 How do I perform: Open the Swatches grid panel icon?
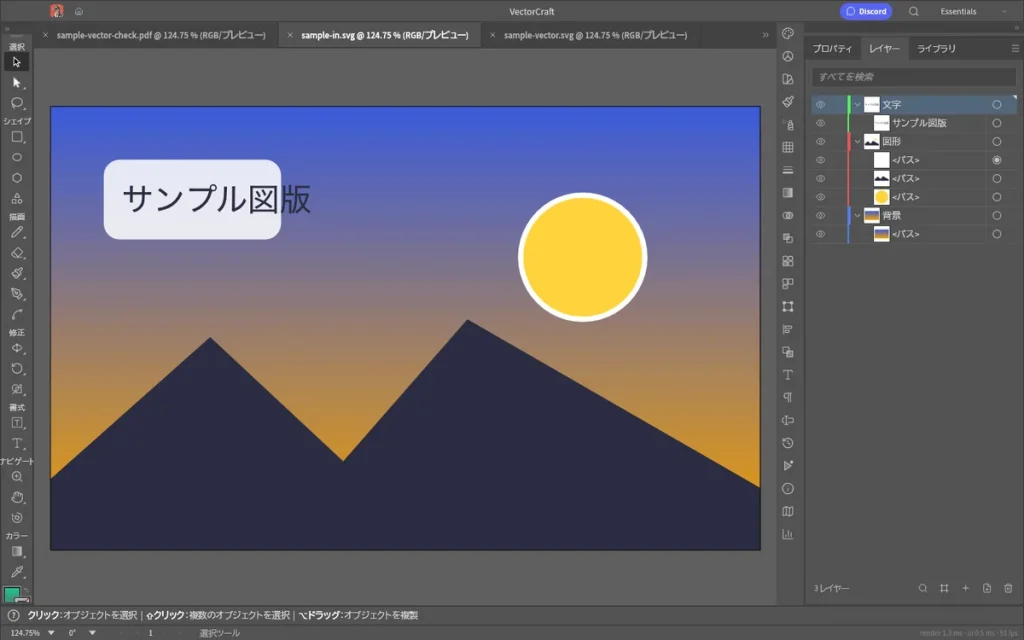[x=788, y=148]
